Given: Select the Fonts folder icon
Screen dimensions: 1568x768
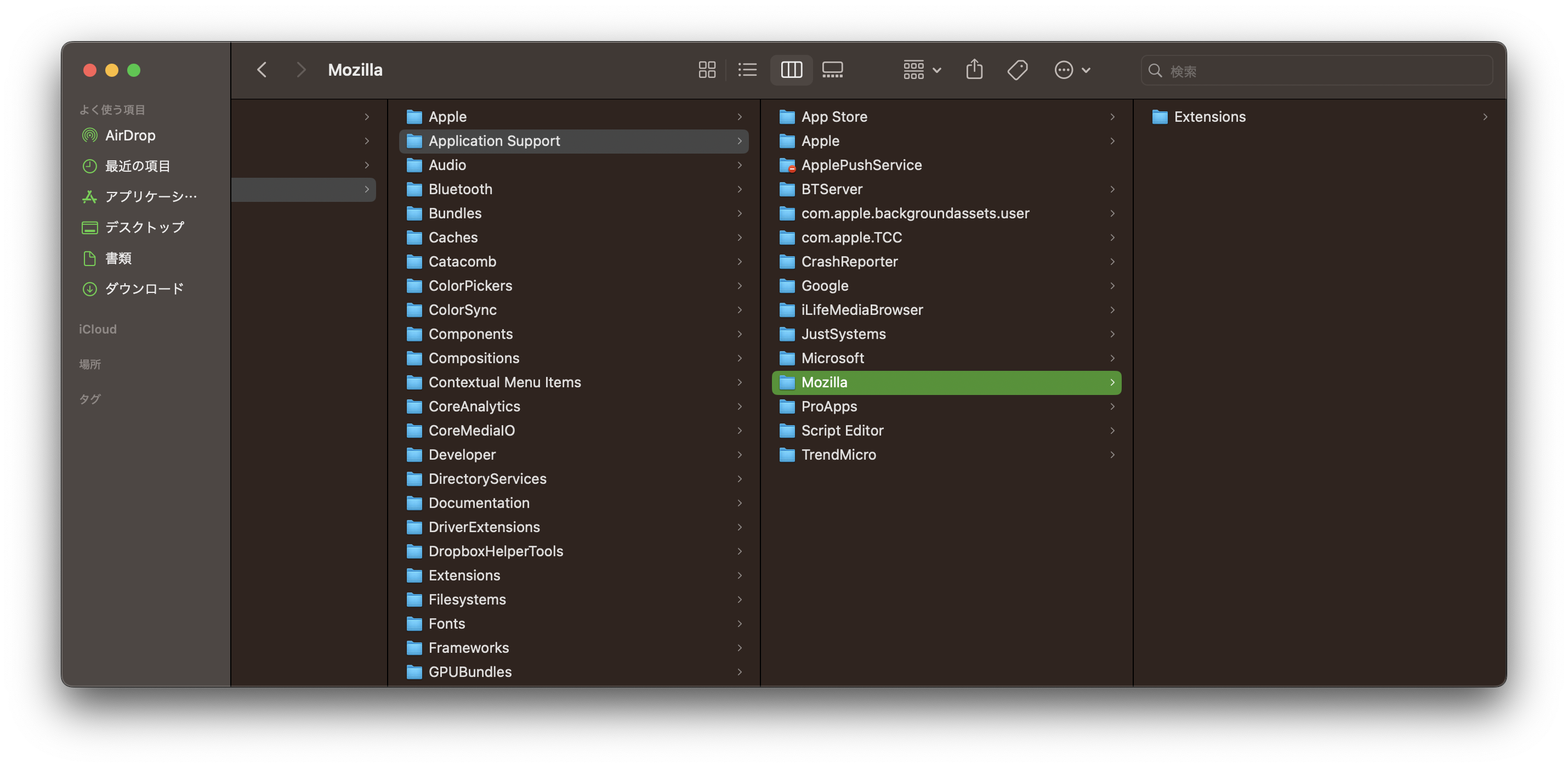Looking at the screenshot, I should click(414, 624).
